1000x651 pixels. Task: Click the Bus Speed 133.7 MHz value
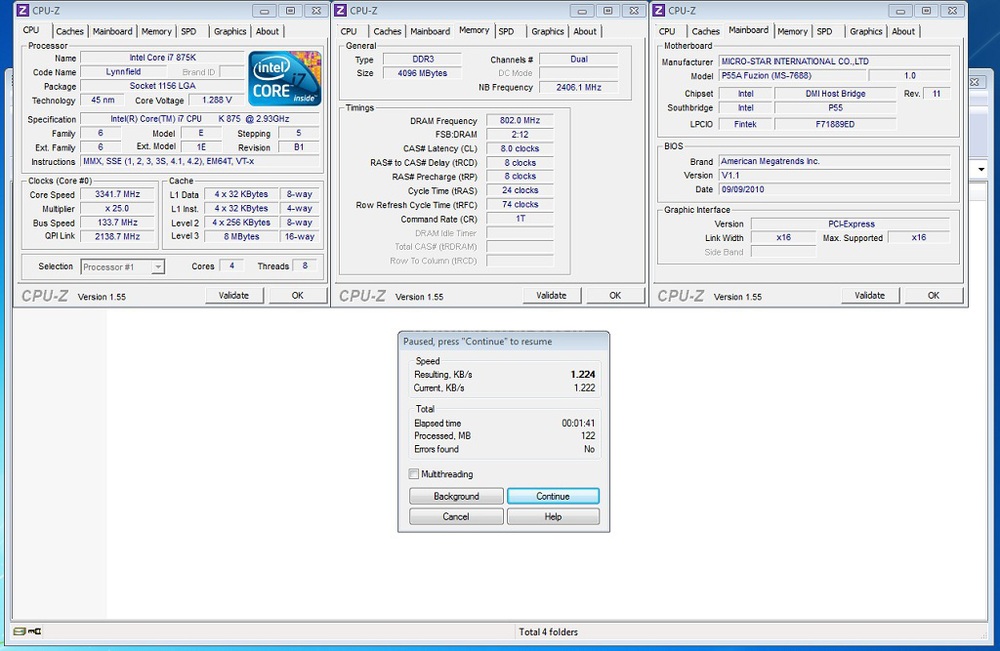(117, 223)
